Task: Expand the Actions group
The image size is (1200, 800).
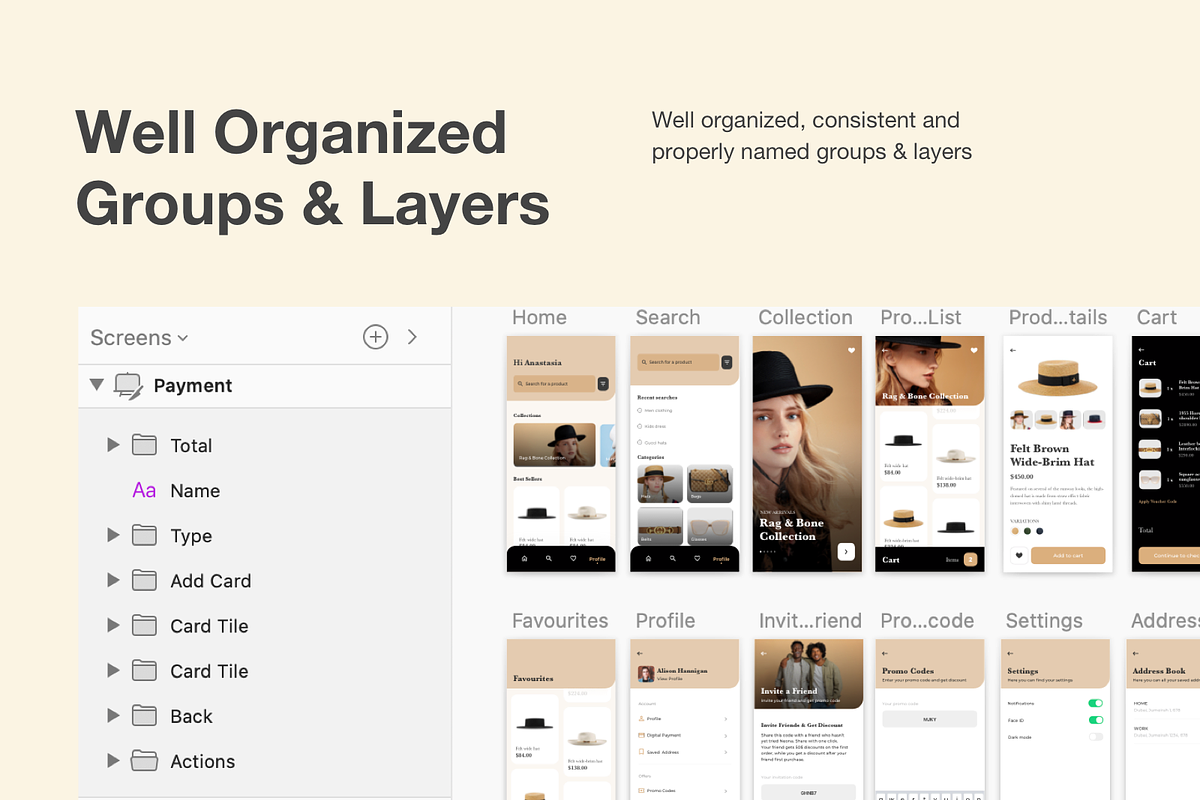Action: pyautogui.click(x=113, y=761)
